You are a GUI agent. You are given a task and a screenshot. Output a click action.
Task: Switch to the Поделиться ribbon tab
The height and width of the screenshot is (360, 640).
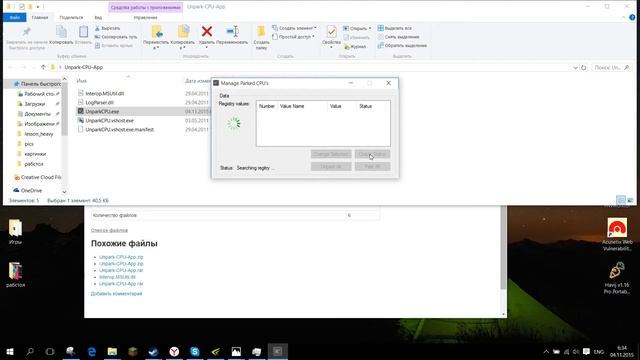tap(71, 18)
